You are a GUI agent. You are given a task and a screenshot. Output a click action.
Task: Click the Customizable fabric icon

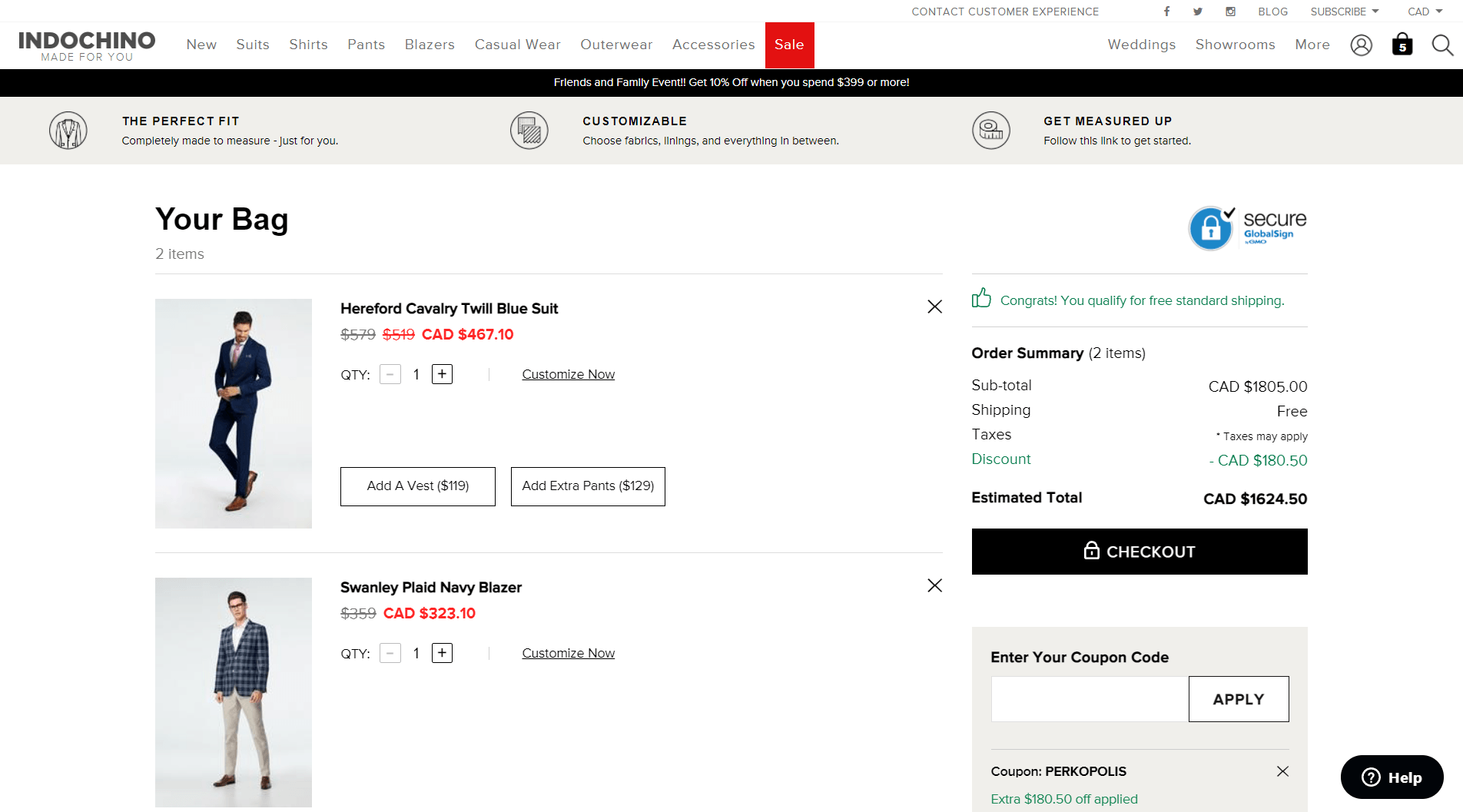point(529,131)
